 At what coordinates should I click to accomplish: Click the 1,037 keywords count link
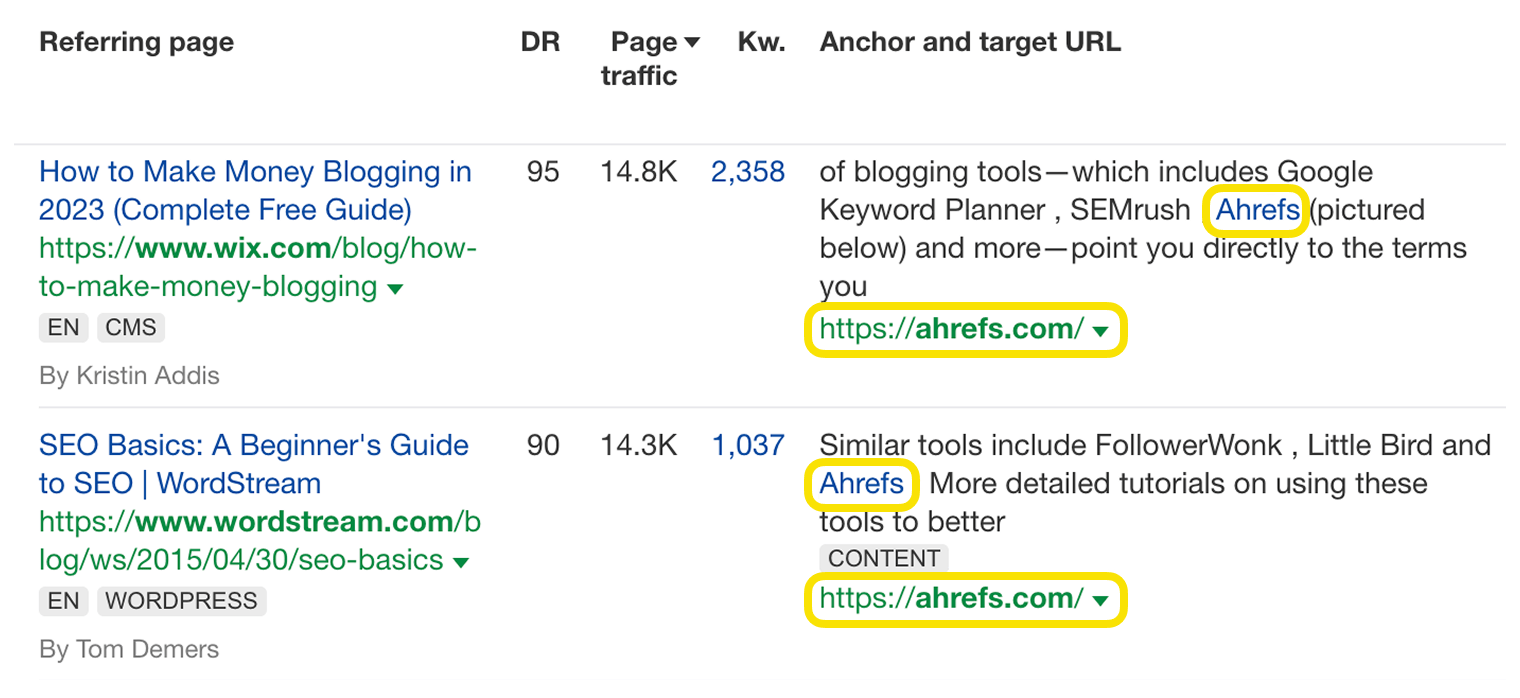point(749,445)
